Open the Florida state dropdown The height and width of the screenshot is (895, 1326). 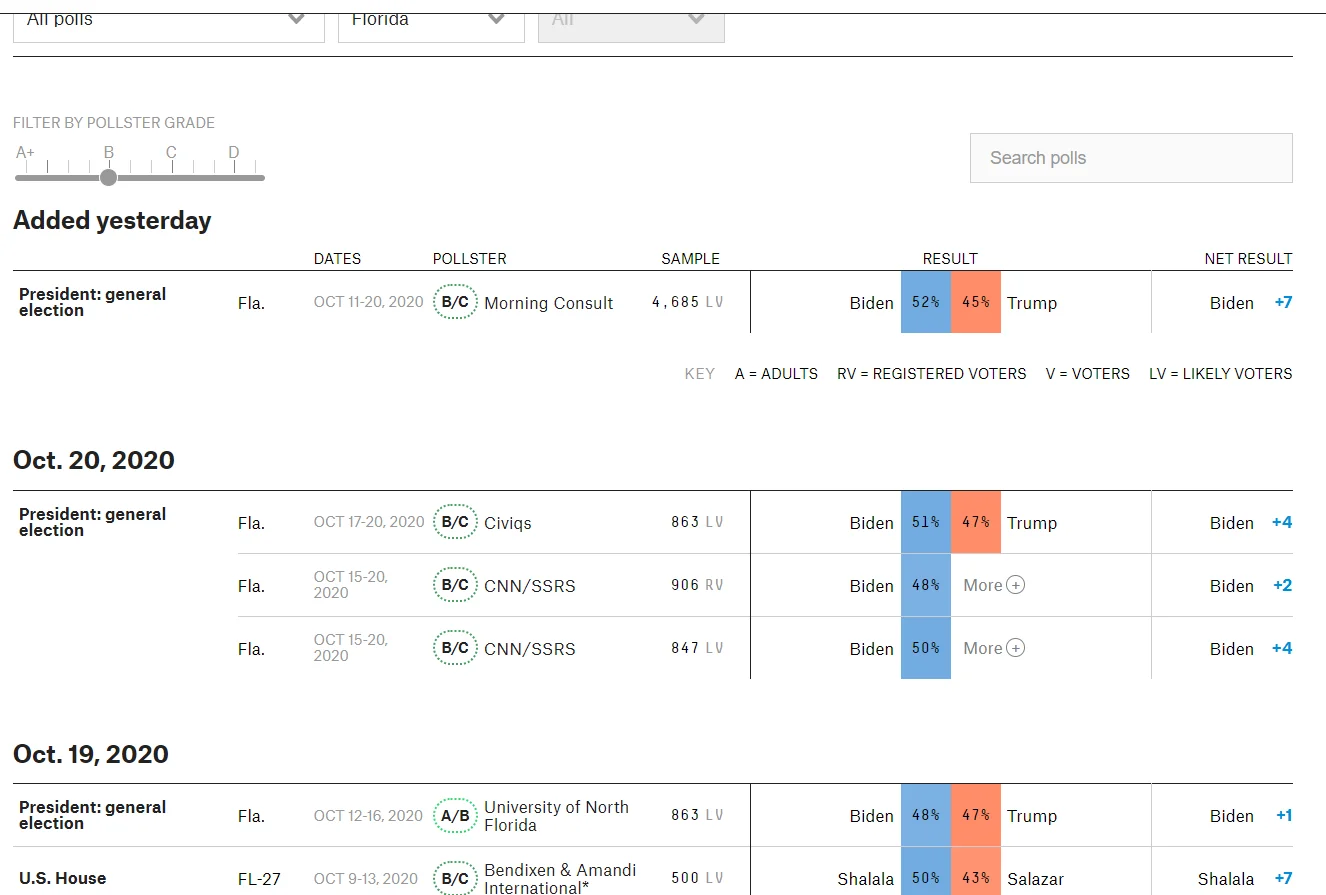pyautogui.click(x=430, y=22)
